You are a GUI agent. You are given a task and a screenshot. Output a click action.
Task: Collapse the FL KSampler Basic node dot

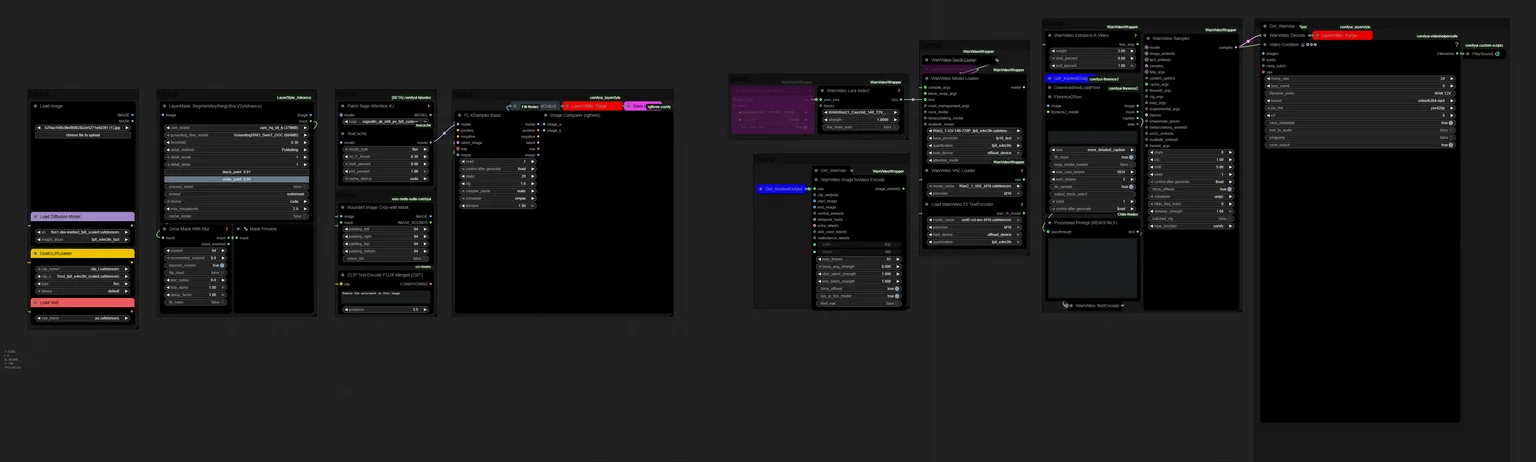[x=459, y=115]
